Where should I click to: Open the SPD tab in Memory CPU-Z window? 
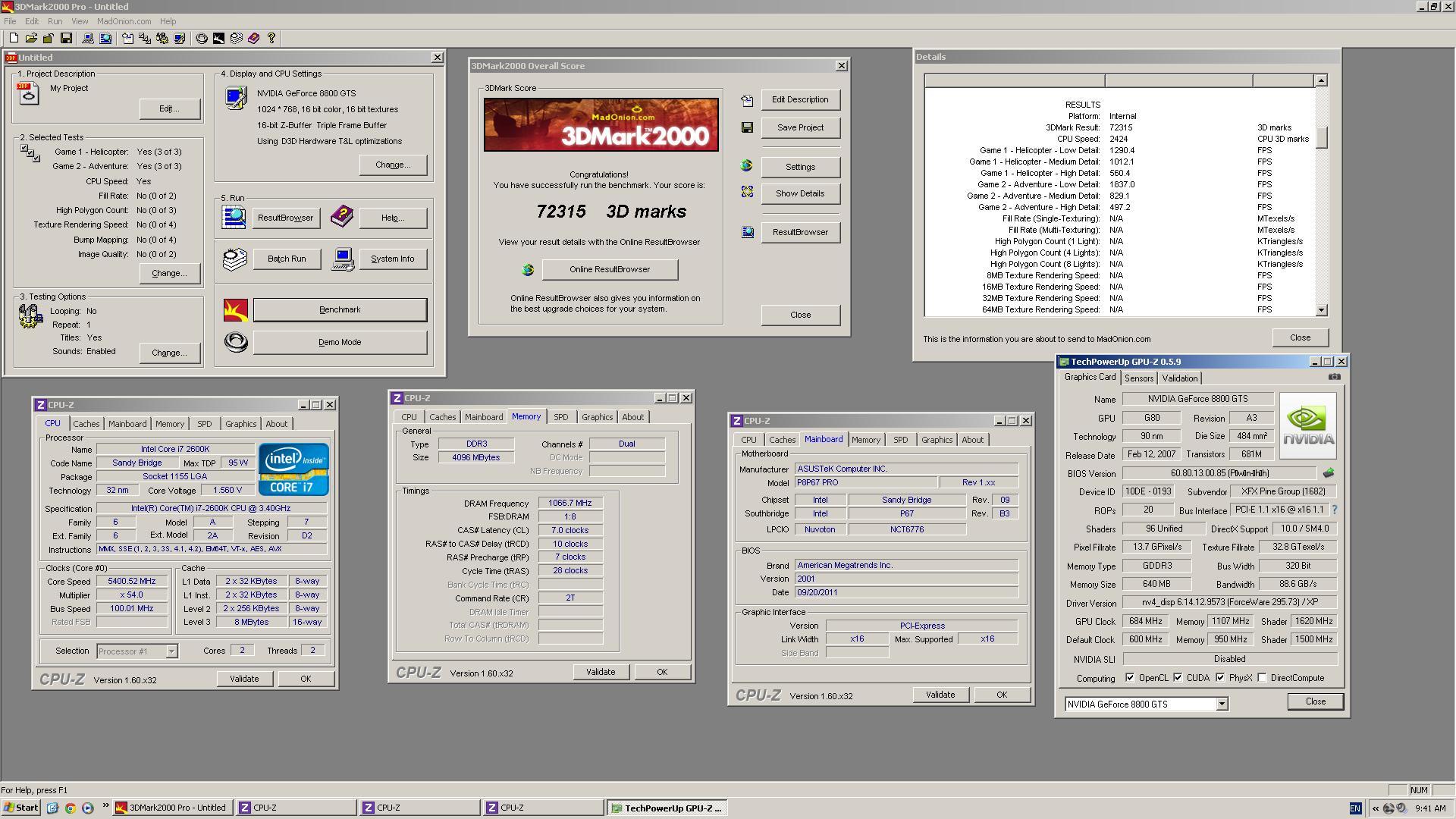pos(560,417)
